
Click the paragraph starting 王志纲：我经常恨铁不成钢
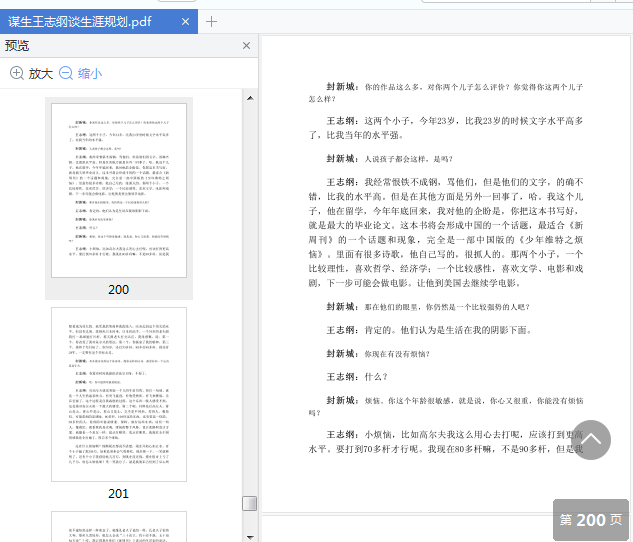coord(446,233)
